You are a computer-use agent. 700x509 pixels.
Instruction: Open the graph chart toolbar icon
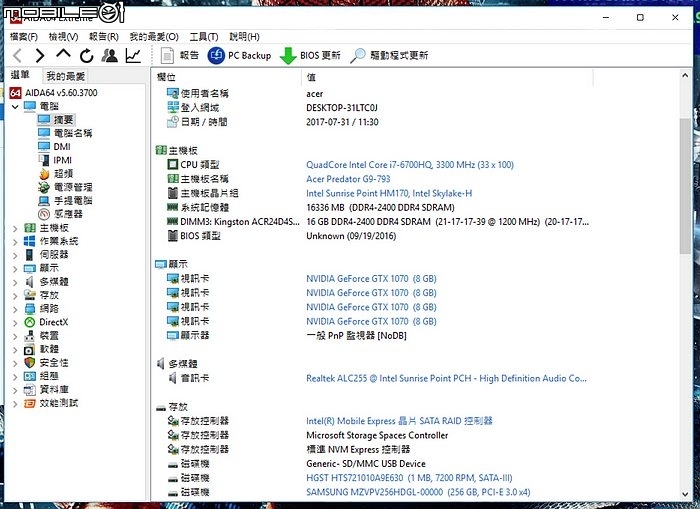[x=133, y=55]
